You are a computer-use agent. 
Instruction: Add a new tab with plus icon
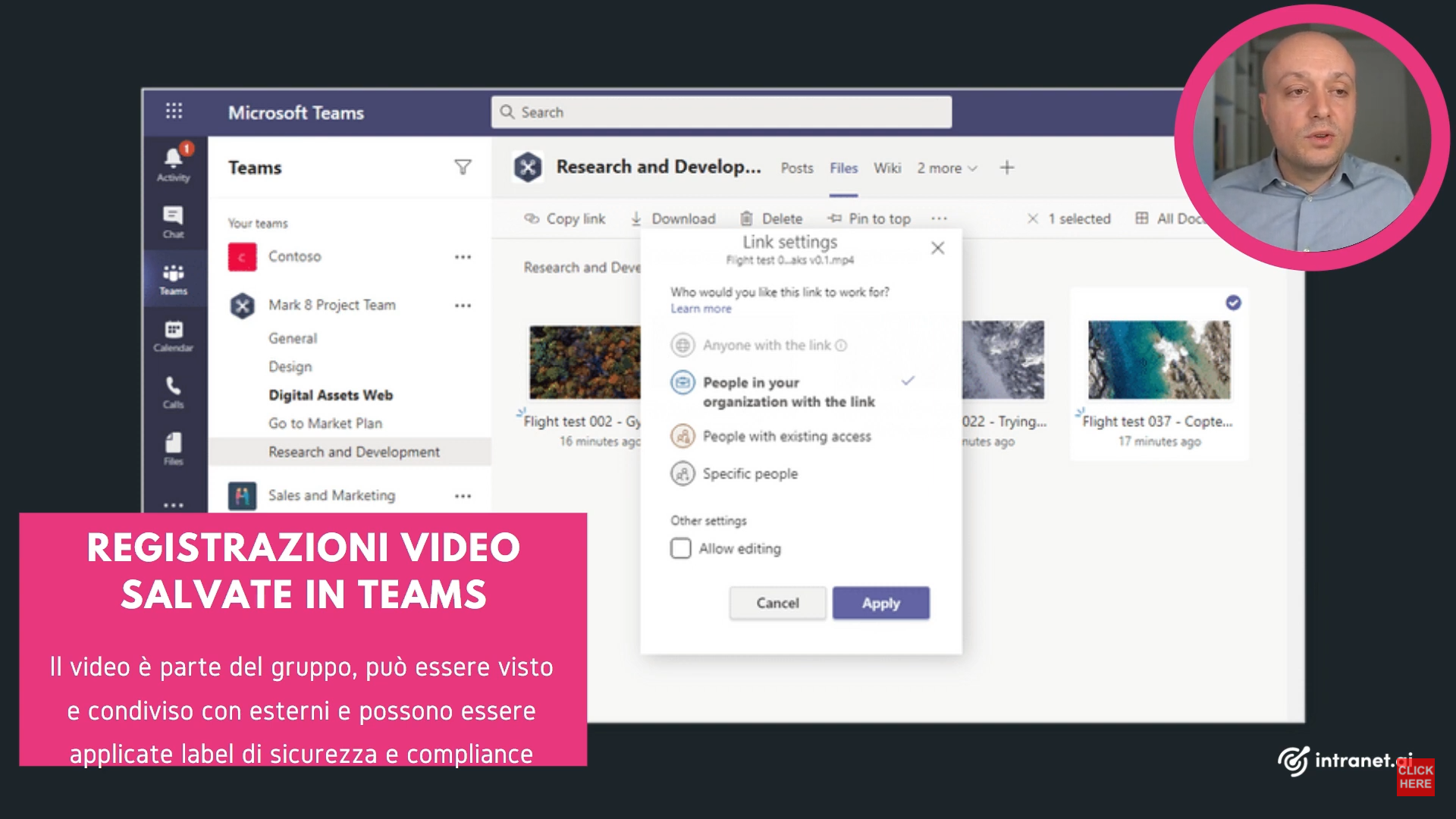(x=1007, y=168)
